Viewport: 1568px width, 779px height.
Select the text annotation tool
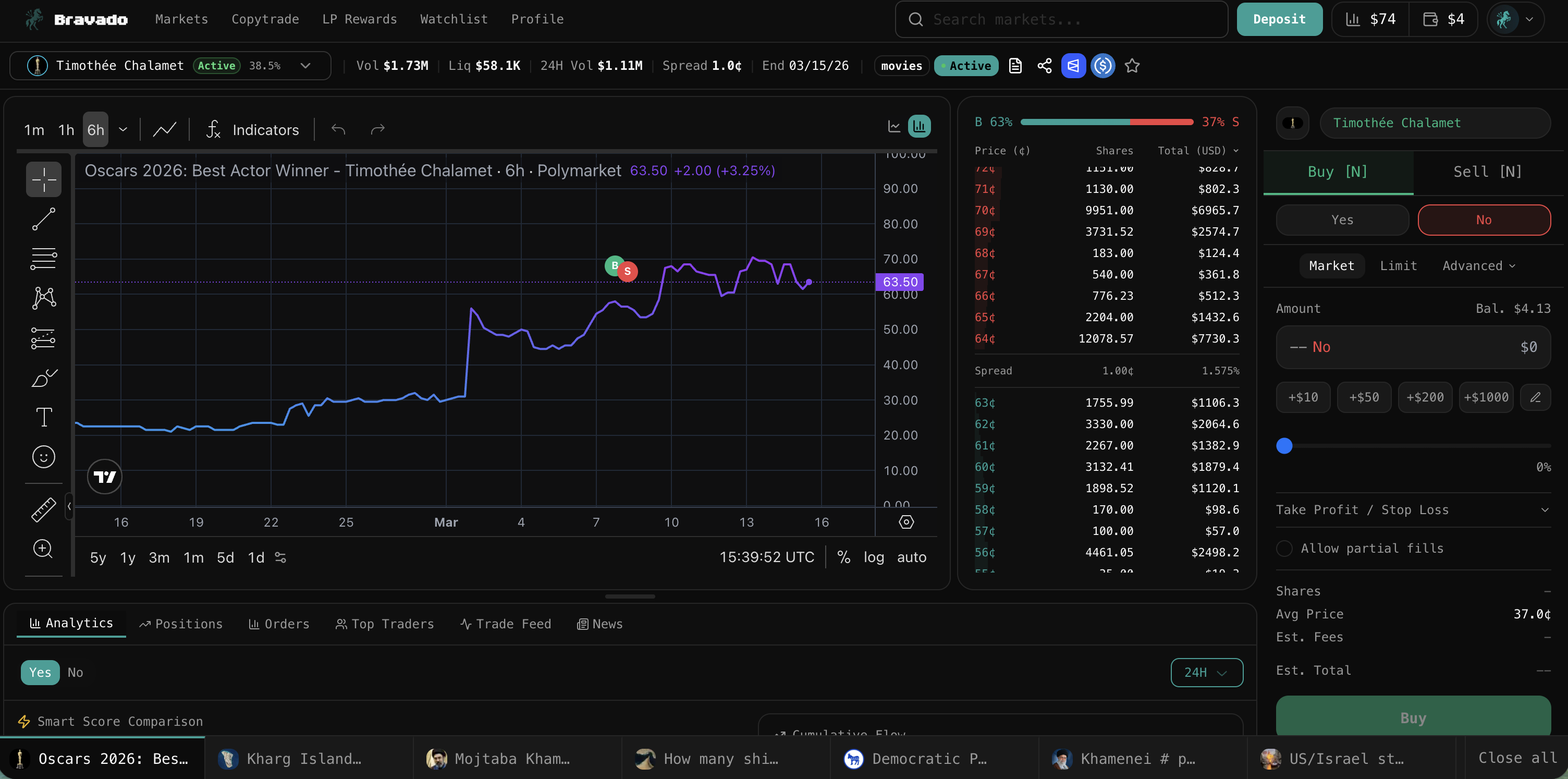click(43, 417)
